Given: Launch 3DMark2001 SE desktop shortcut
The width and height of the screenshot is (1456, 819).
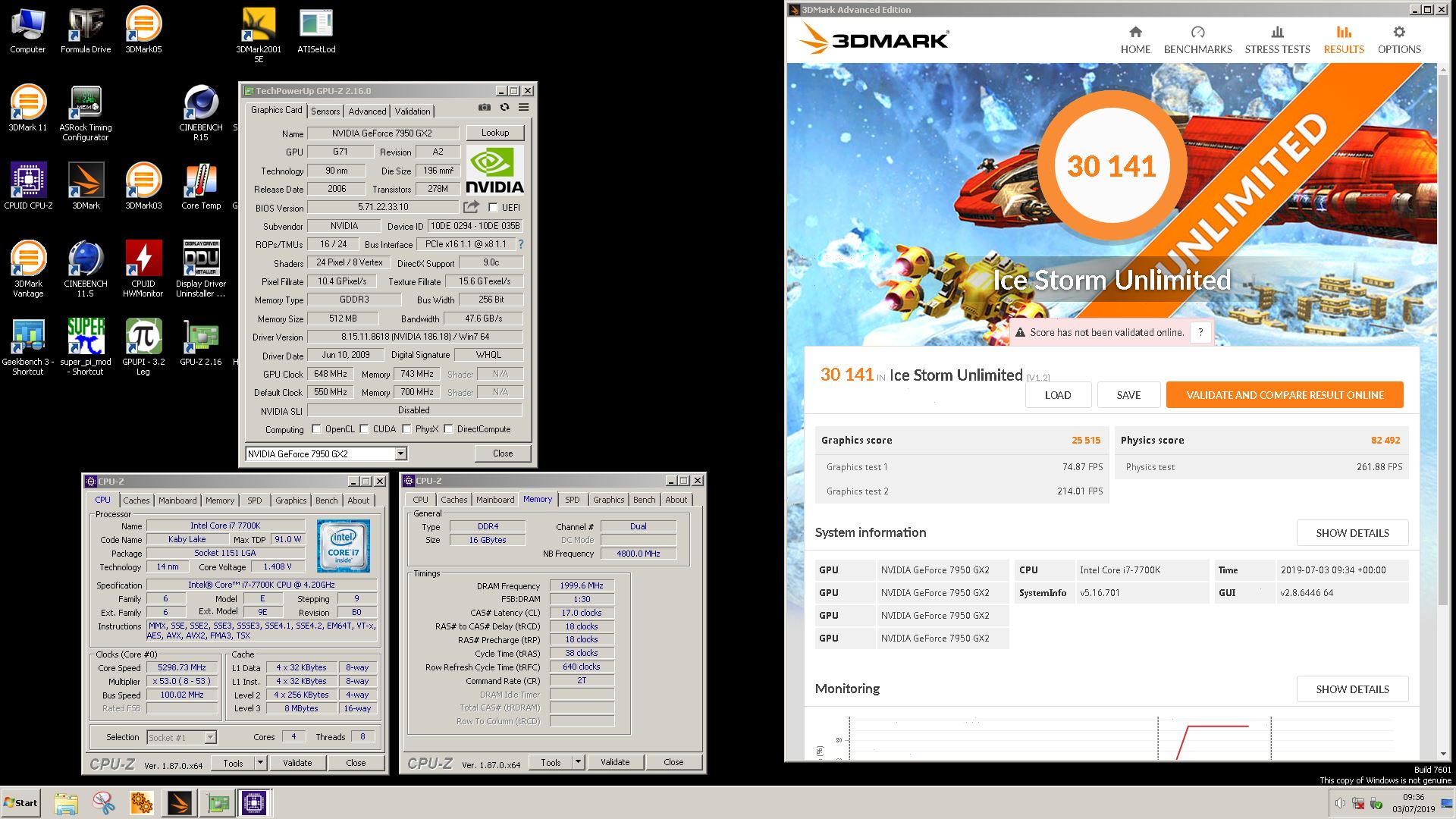Looking at the screenshot, I should tap(259, 35).
